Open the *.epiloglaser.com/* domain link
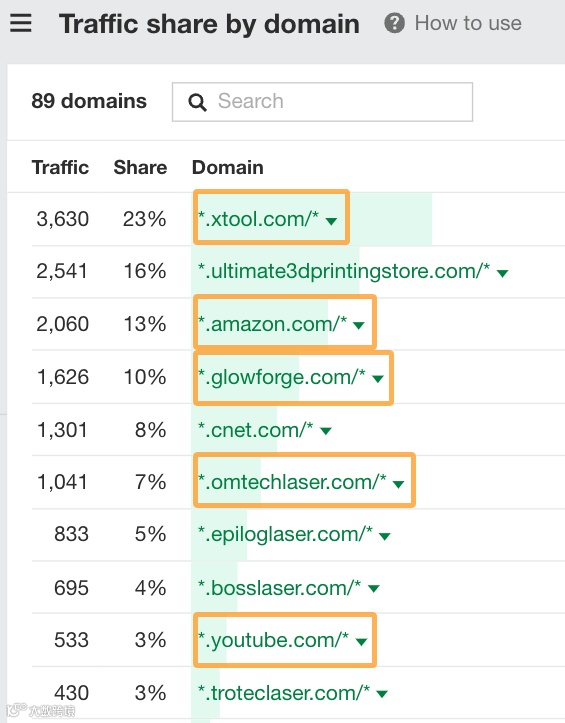 click(x=285, y=534)
